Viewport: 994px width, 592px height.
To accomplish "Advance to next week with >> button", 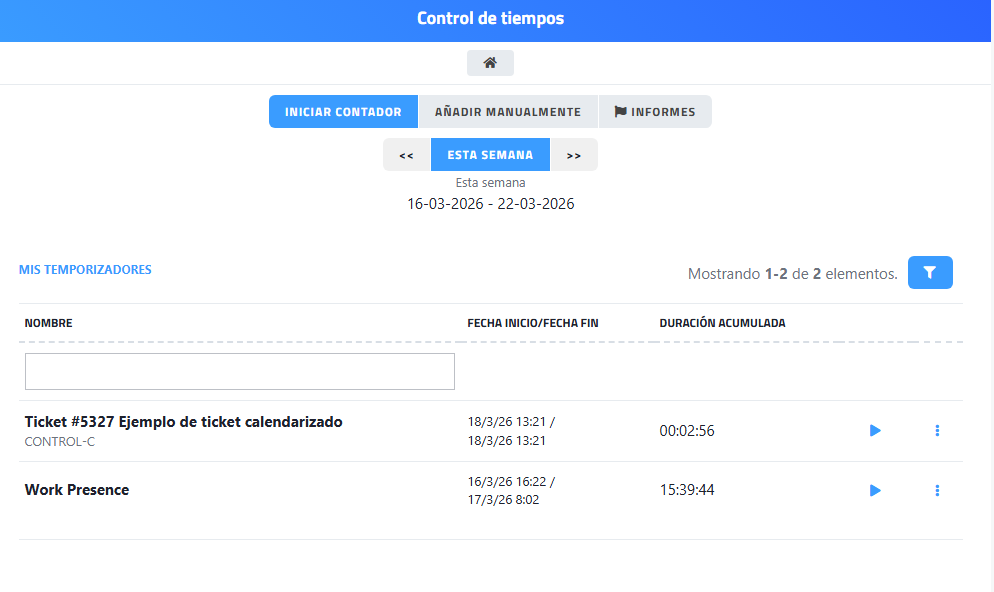I will (x=573, y=155).
